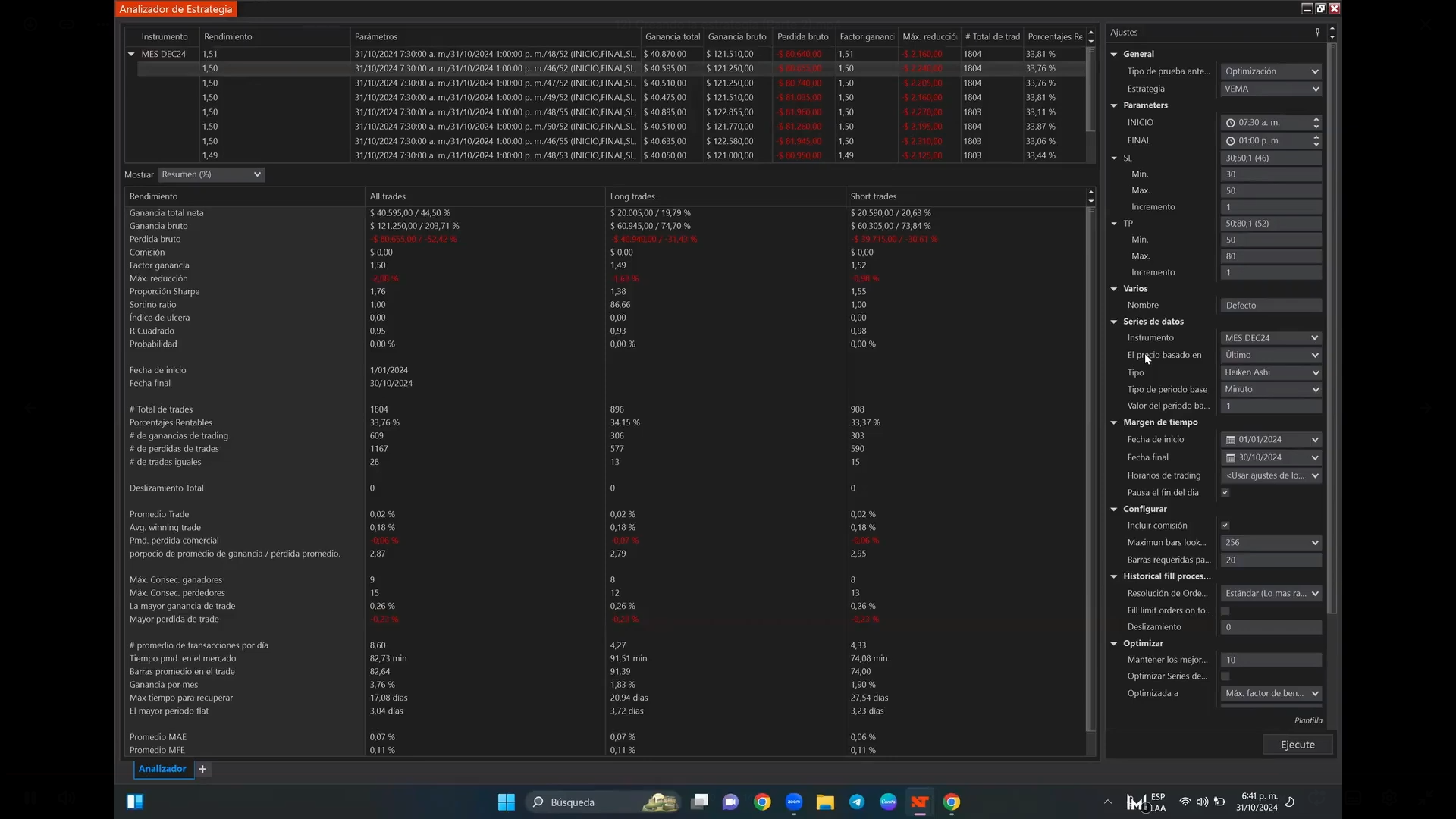Edit the TP Max. value 80 field

(1271, 256)
